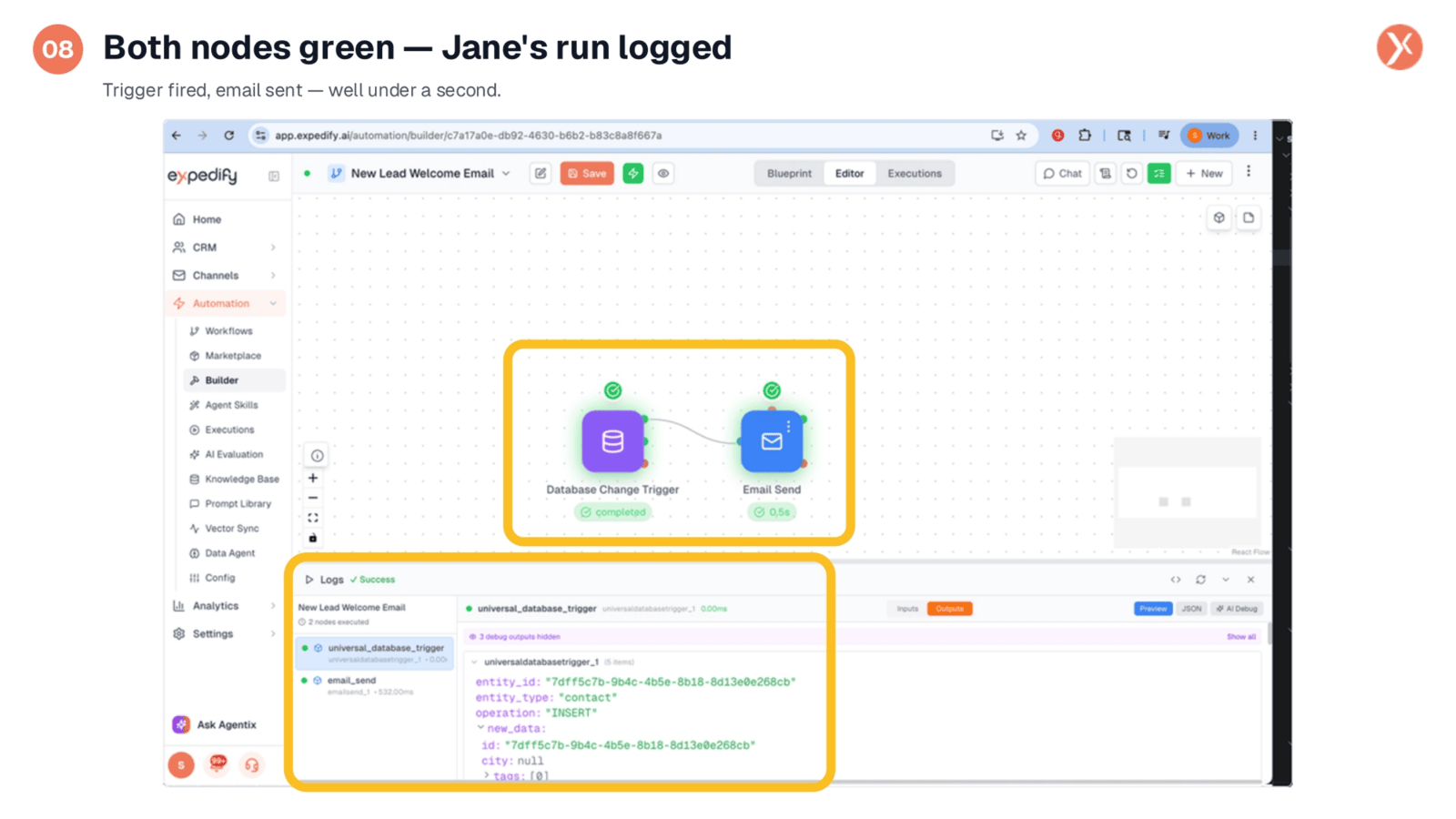
Task: Zoom in the canvas with plus icon
Action: tap(313, 478)
